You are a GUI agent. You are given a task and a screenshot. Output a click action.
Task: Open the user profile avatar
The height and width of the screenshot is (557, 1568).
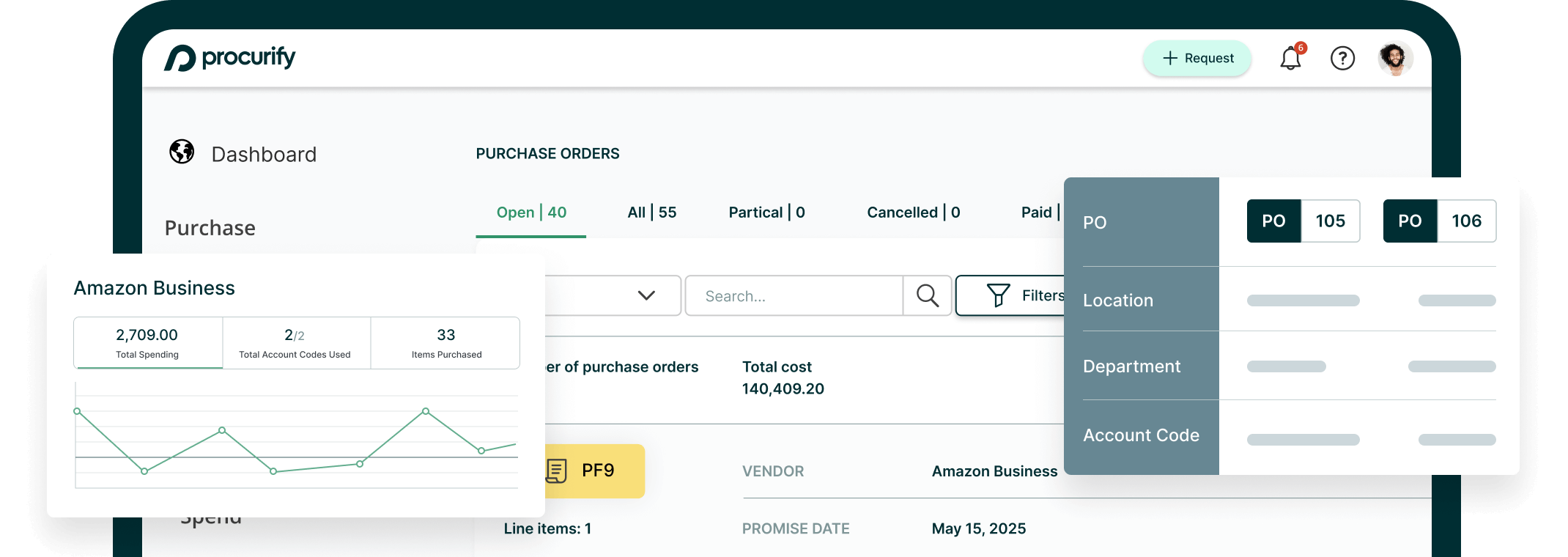[x=1394, y=58]
